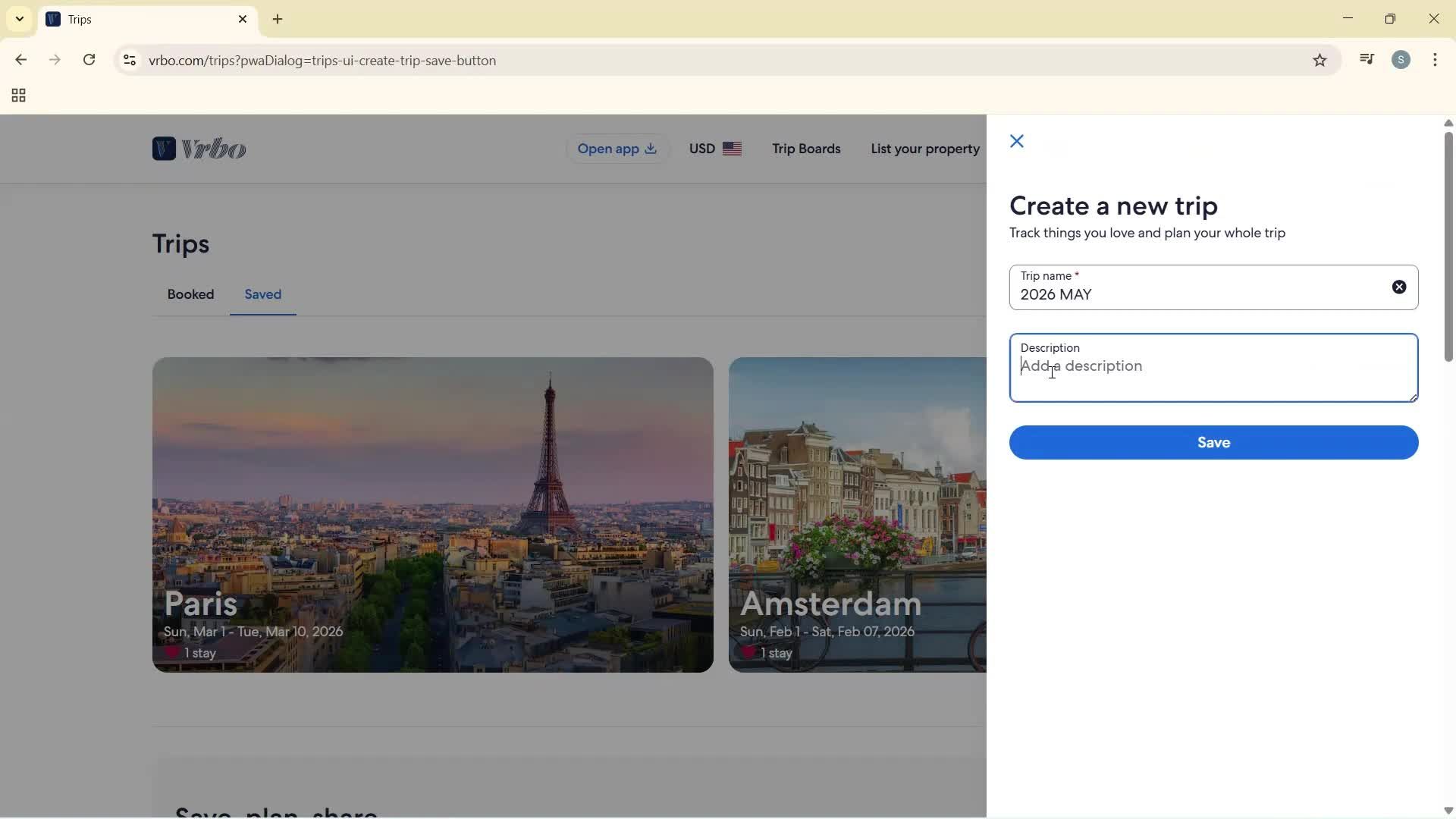Go back to the previous page
Viewport: 1456px width, 819px height.
[x=20, y=60]
